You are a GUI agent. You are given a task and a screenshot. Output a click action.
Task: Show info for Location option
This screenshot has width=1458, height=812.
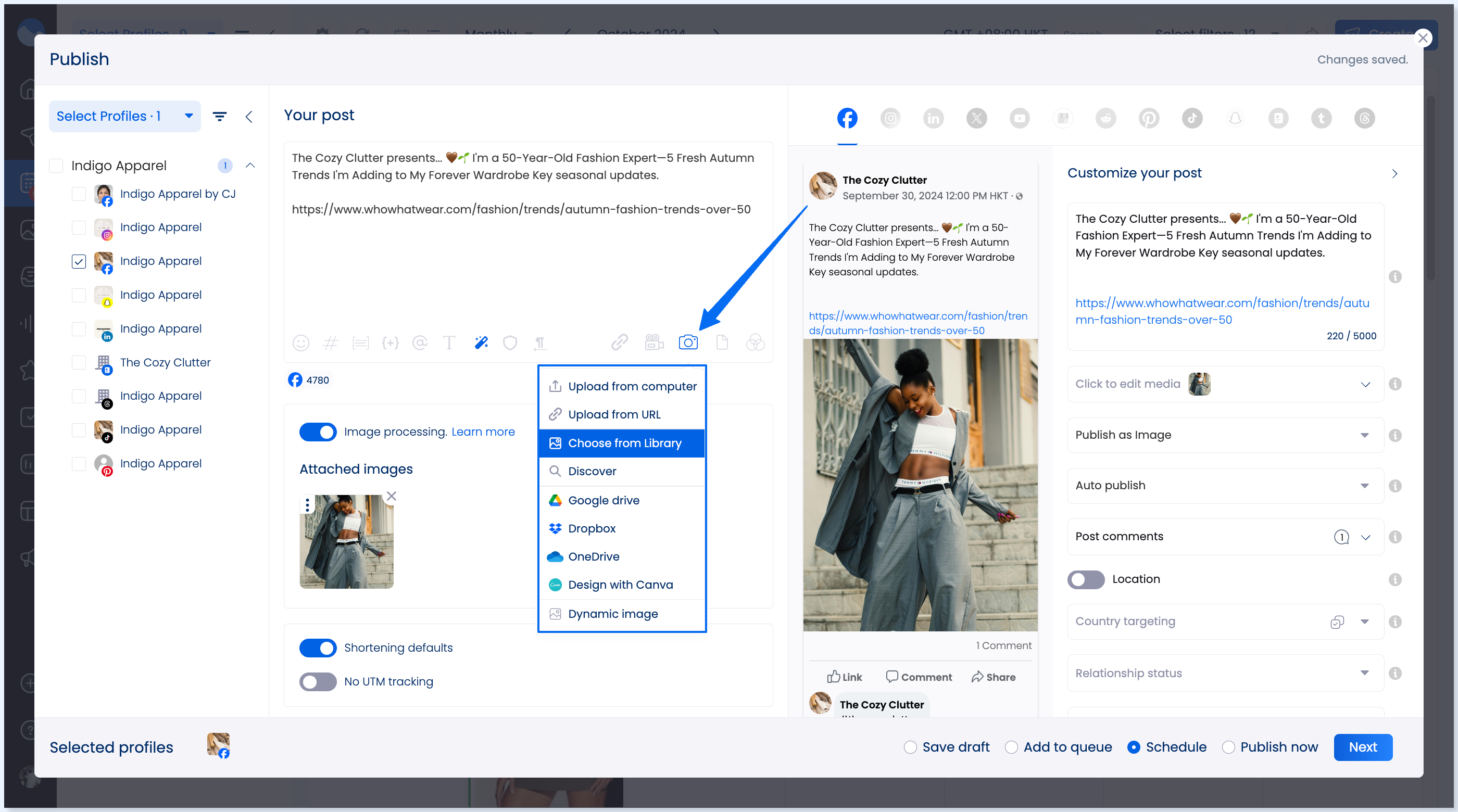[1394, 579]
